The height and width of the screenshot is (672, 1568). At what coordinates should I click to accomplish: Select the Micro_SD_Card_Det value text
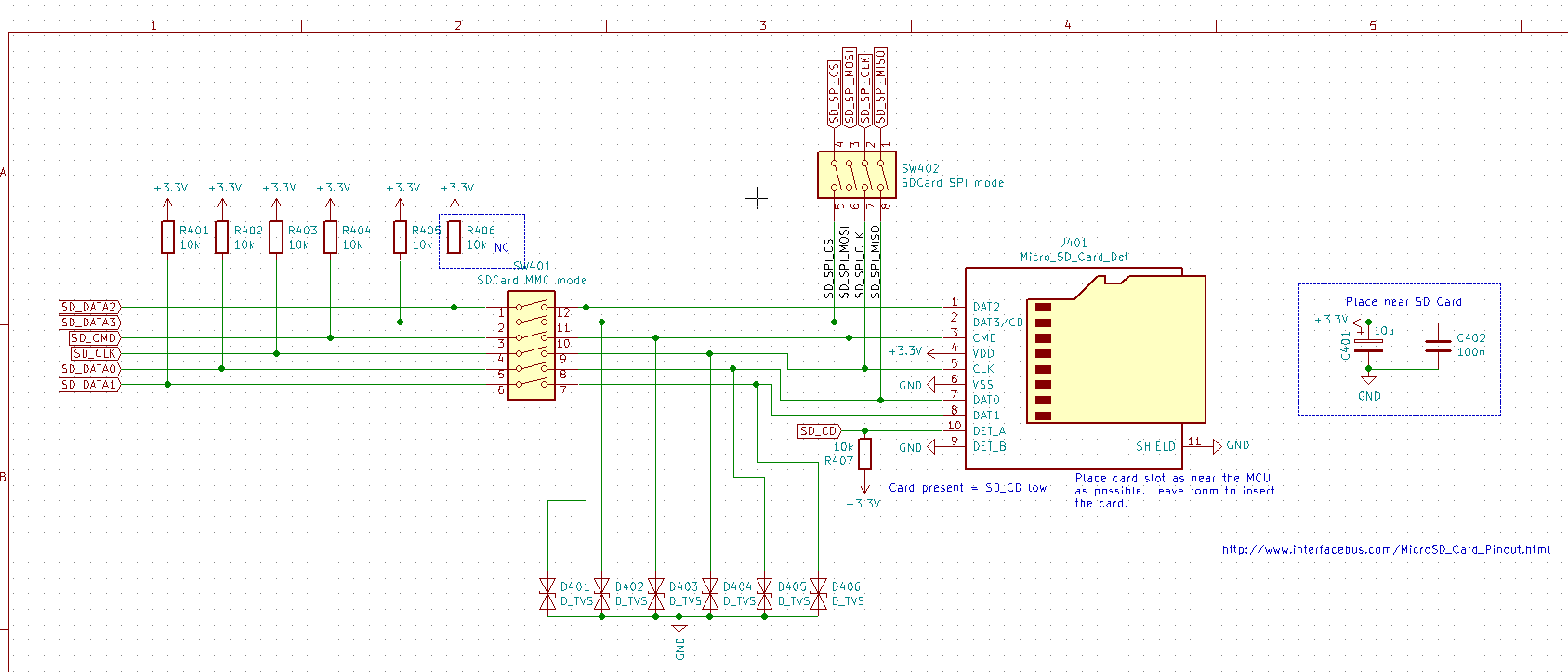(1074, 257)
